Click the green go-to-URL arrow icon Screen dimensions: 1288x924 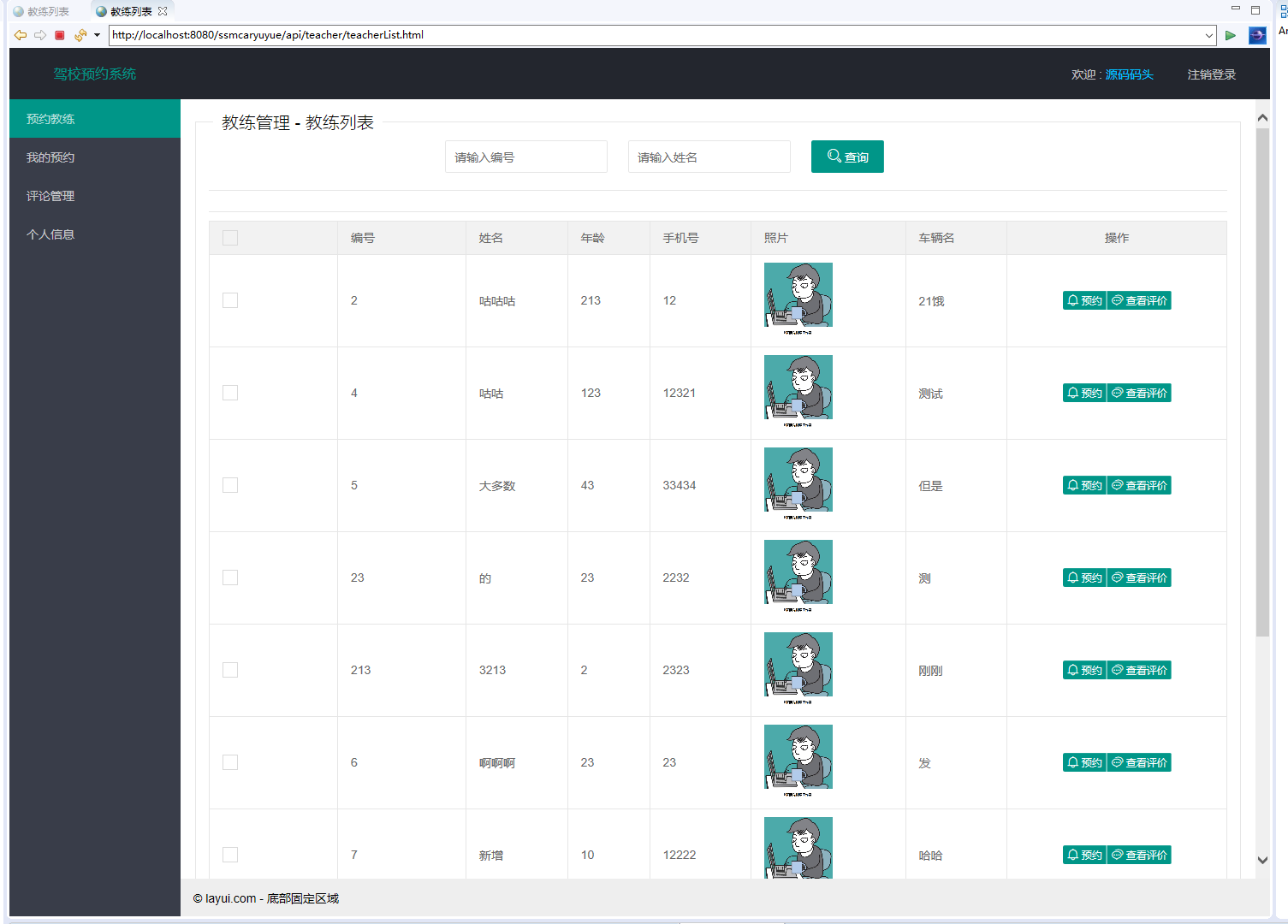1230,35
